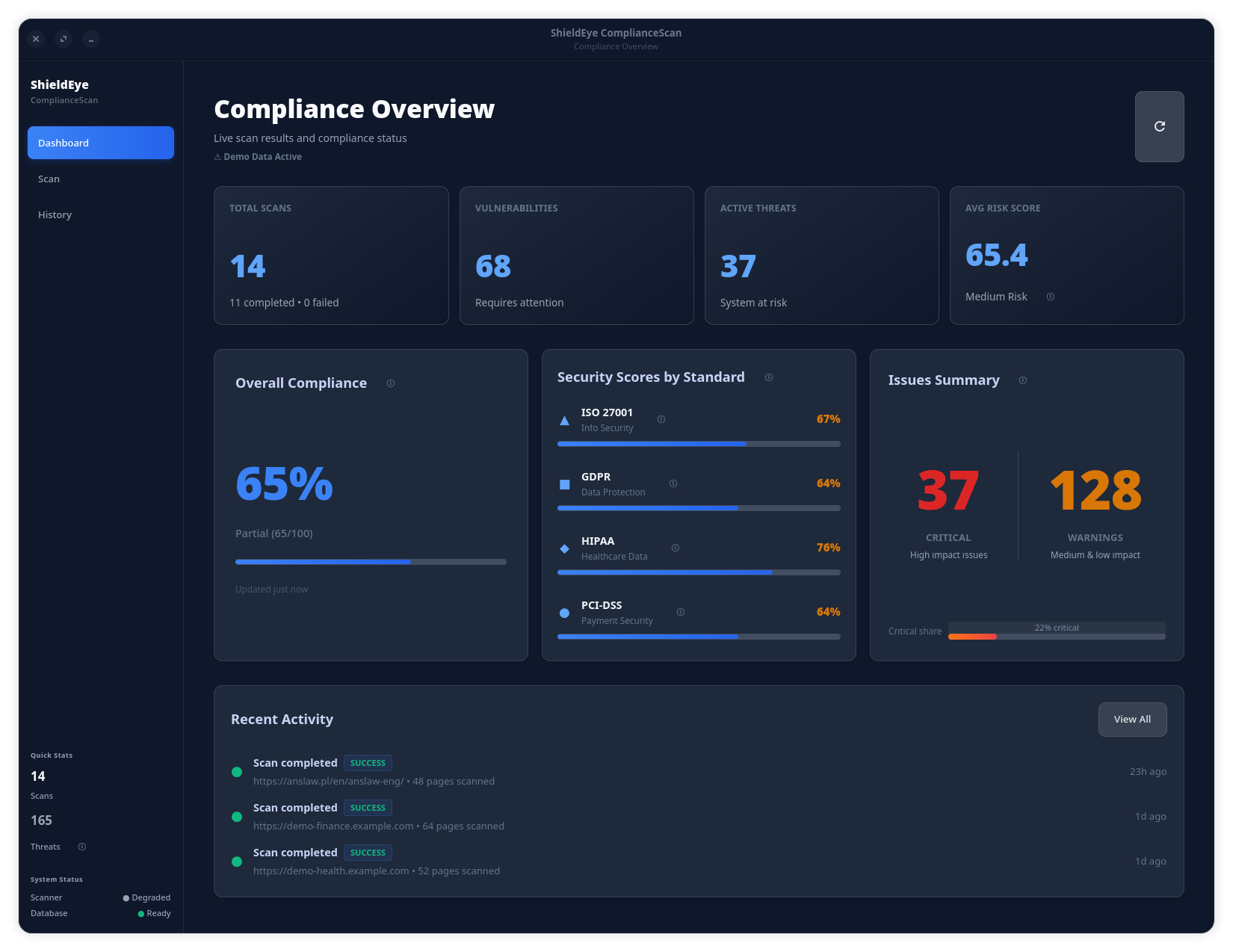1233x952 pixels.
Task: Click the View All button
Action: pyautogui.click(x=1132, y=719)
